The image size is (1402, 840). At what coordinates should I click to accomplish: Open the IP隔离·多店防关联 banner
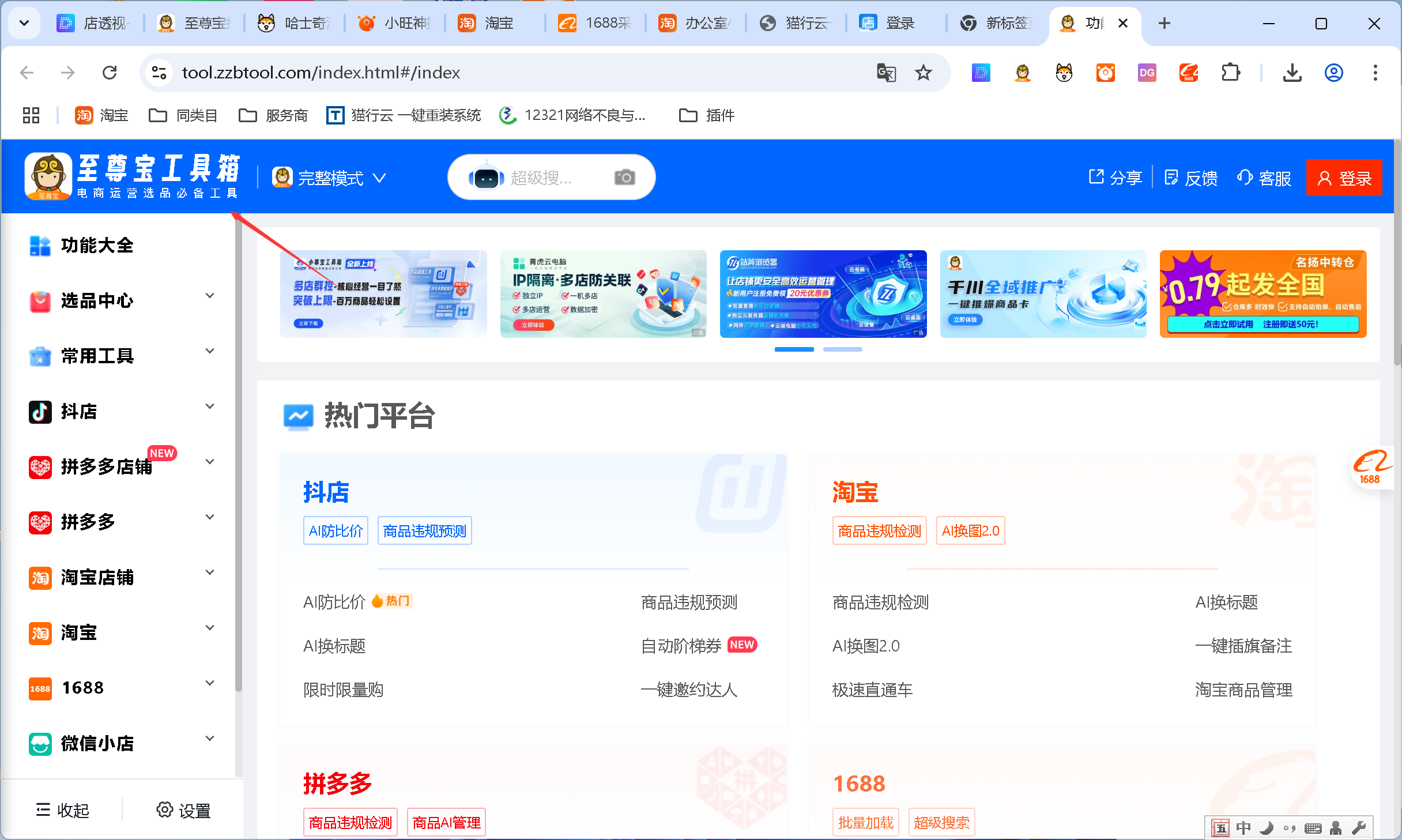point(603,294)
